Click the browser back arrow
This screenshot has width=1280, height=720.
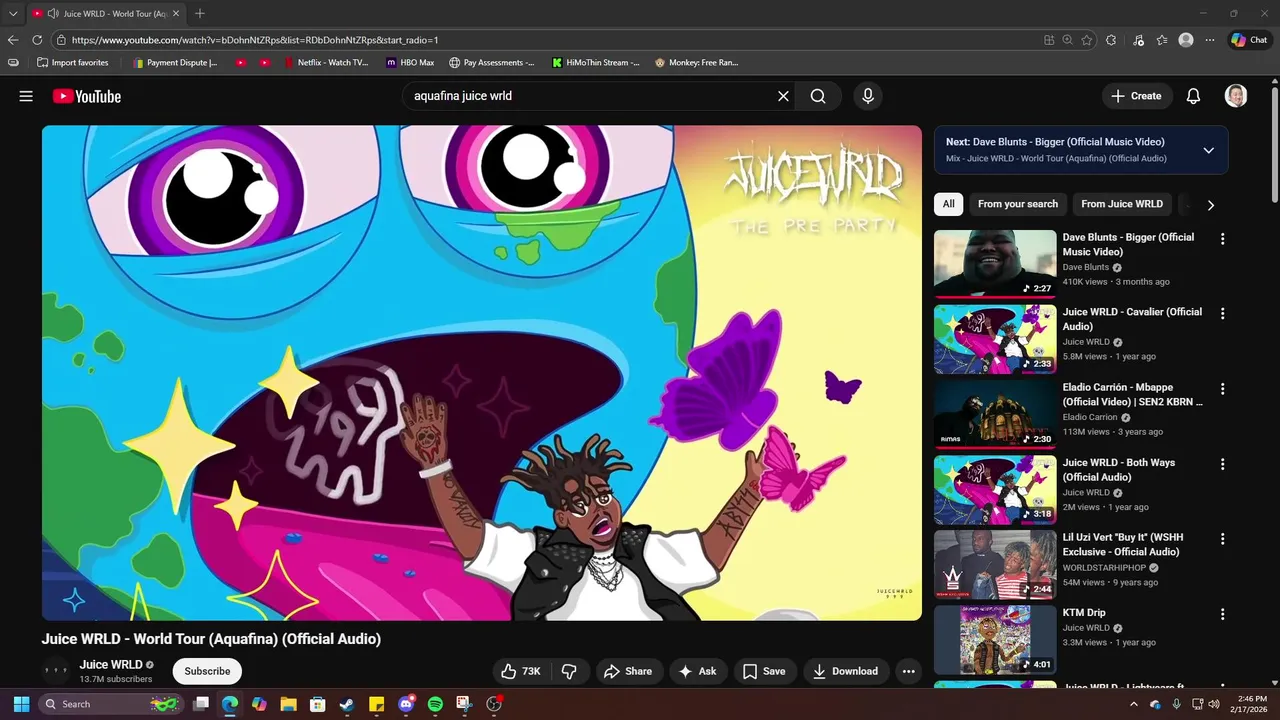point(13,40)
